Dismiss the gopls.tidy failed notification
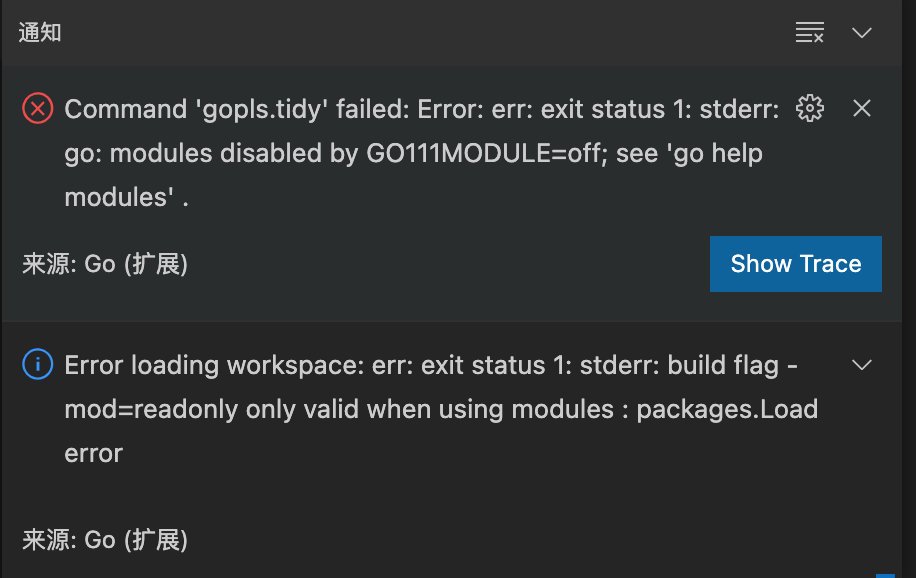916x578 pixels. coord(862,108)
